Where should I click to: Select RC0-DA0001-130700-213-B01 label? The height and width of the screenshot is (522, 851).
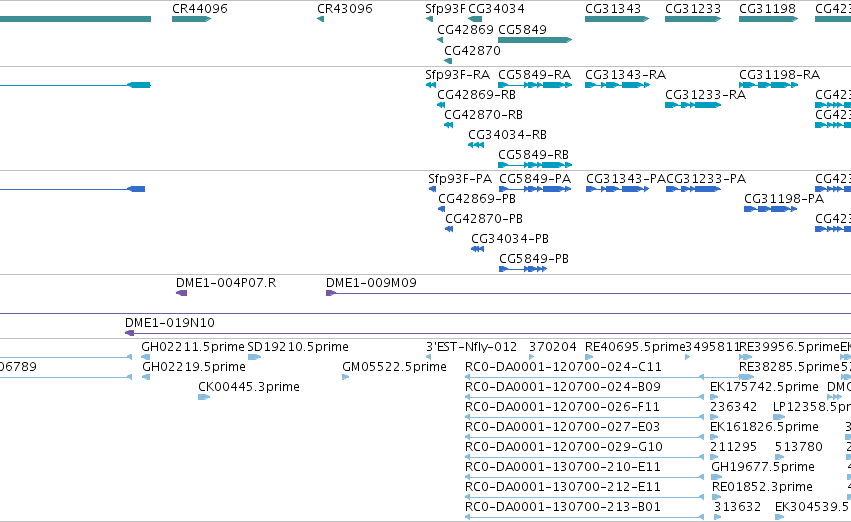(x=563, y=507)
